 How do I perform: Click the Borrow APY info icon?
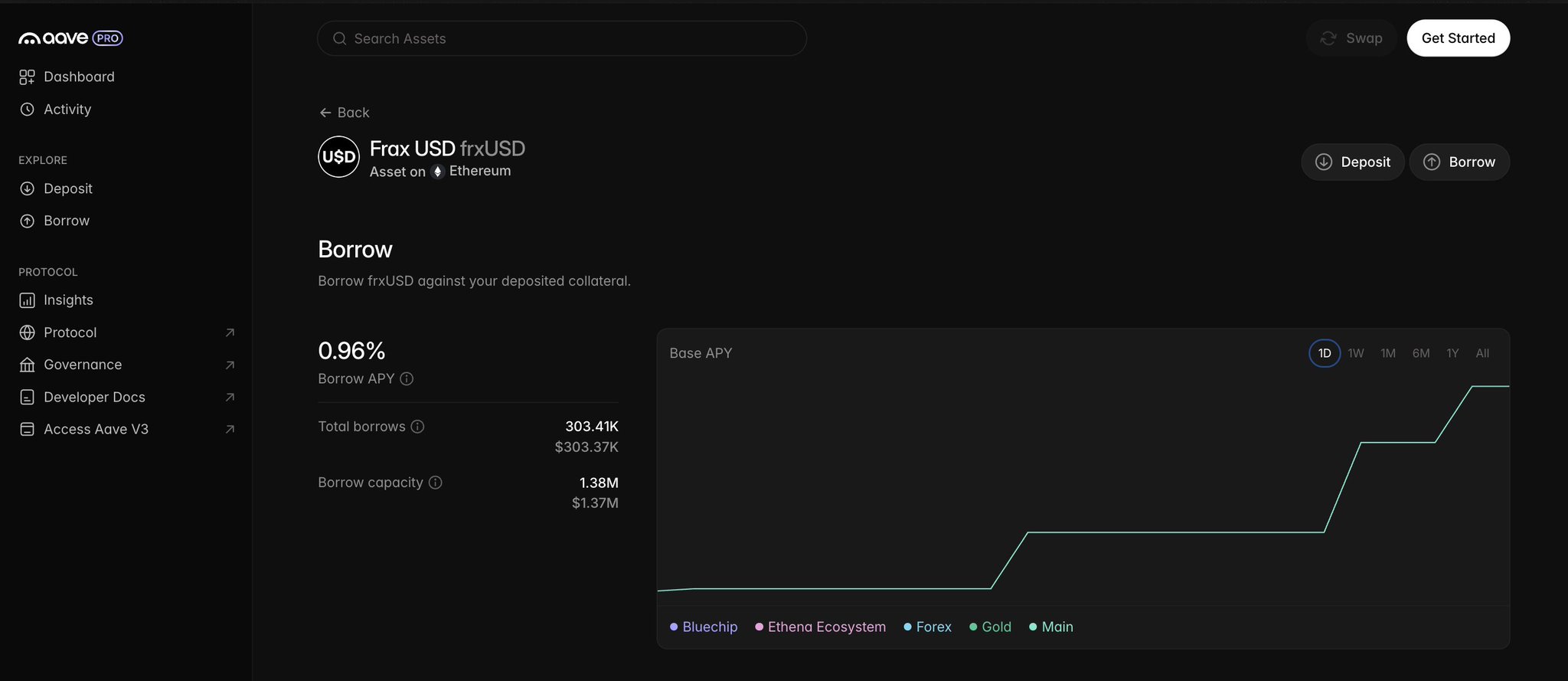407,379
